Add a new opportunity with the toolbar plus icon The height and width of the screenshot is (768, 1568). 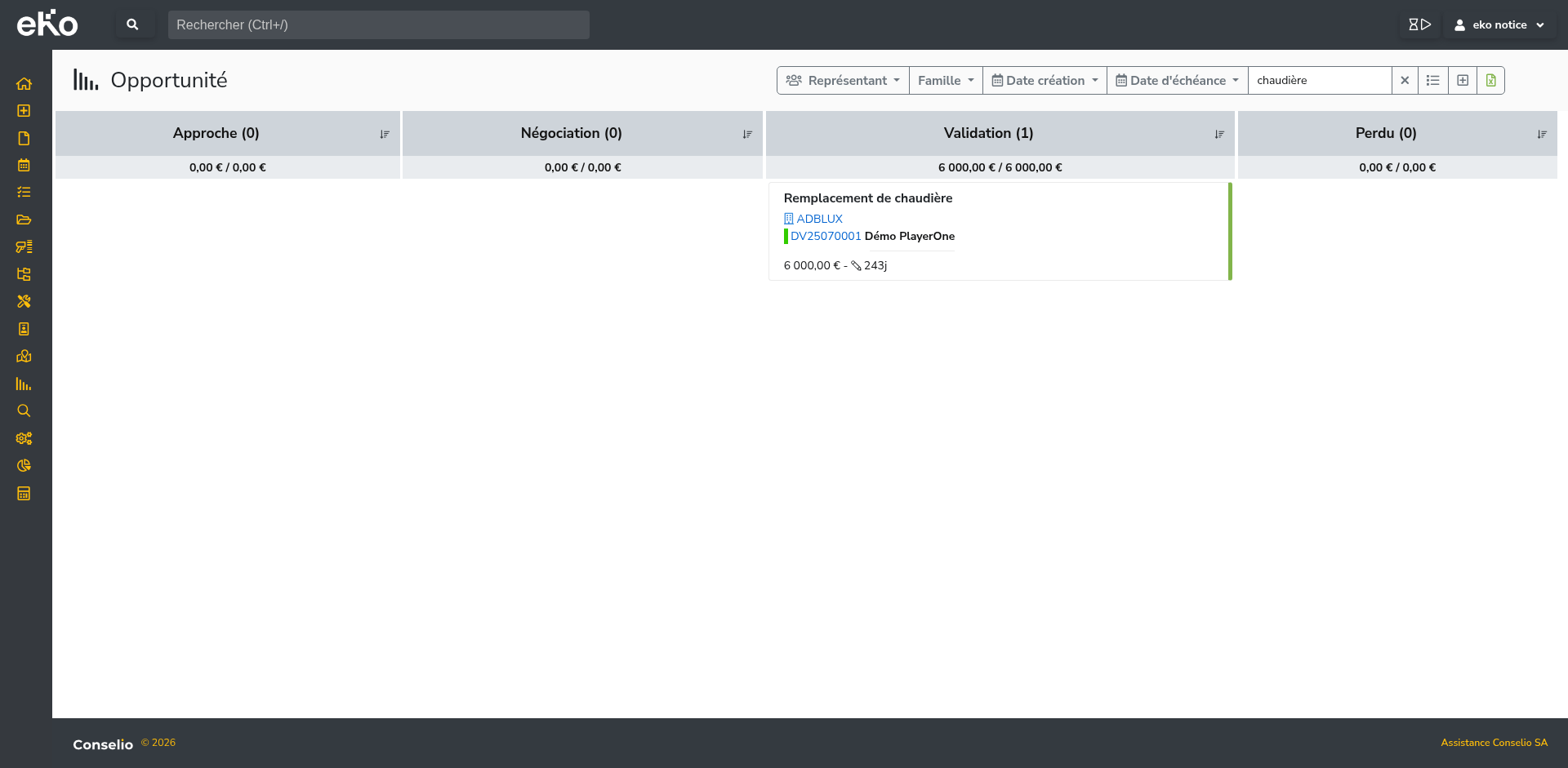(x=1462, y=80)
